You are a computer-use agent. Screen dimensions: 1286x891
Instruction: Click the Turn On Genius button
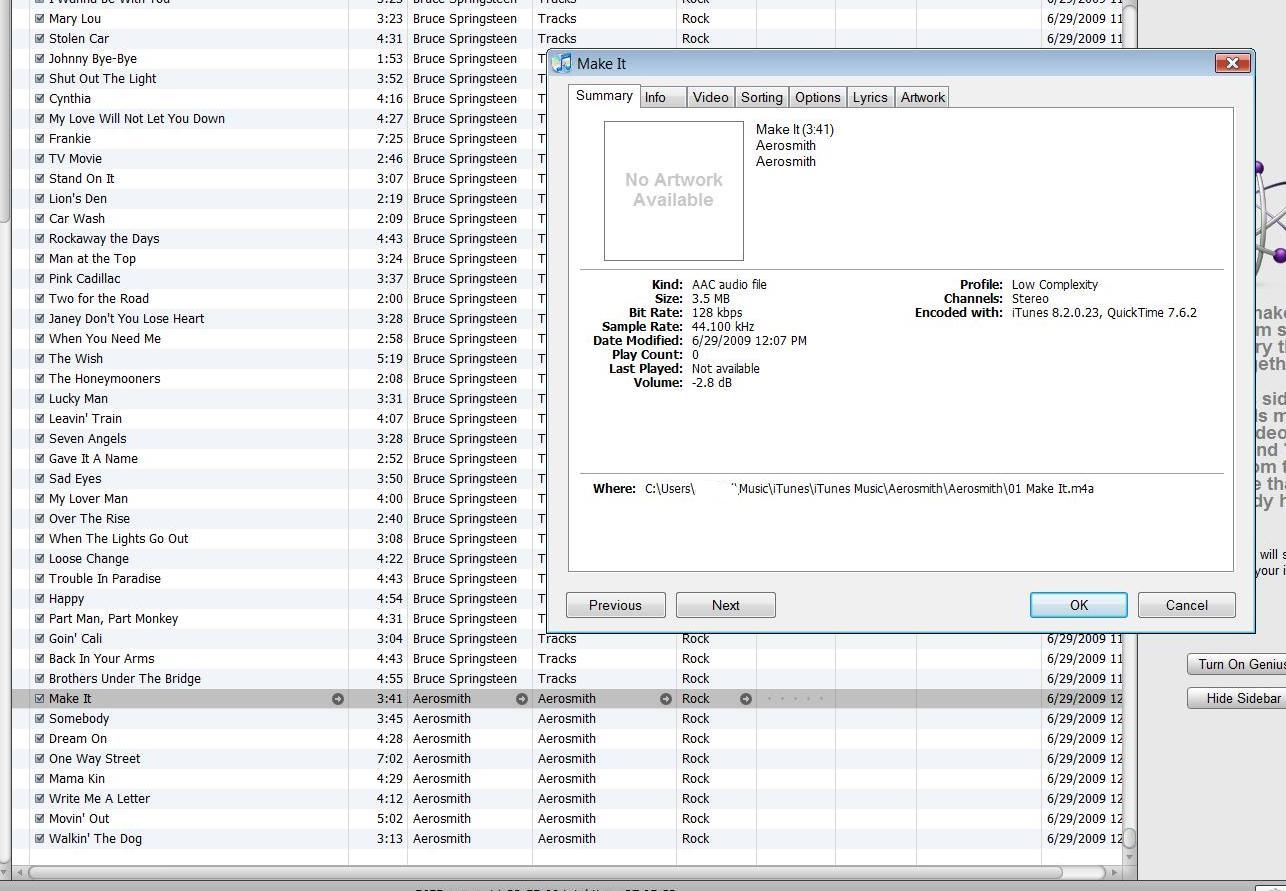tap(1237, 664)
